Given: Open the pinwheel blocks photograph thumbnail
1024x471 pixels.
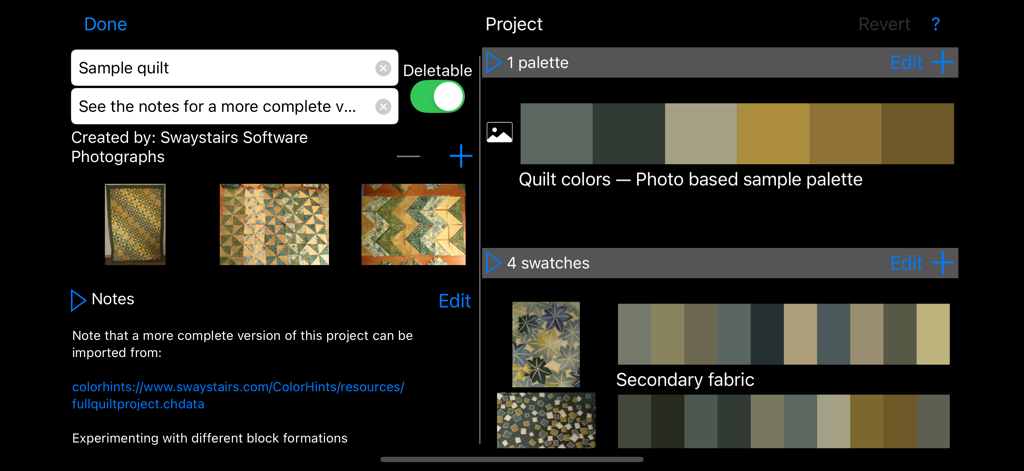Looking at the screenshot, I should pos(274,224).
